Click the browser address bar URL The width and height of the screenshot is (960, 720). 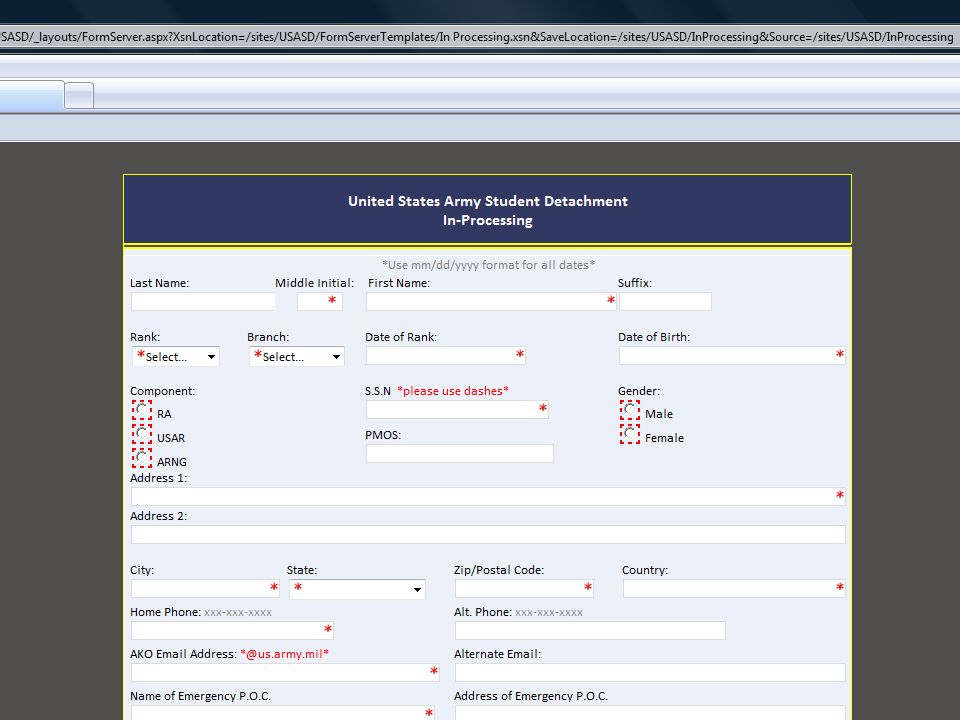[478, 37]
